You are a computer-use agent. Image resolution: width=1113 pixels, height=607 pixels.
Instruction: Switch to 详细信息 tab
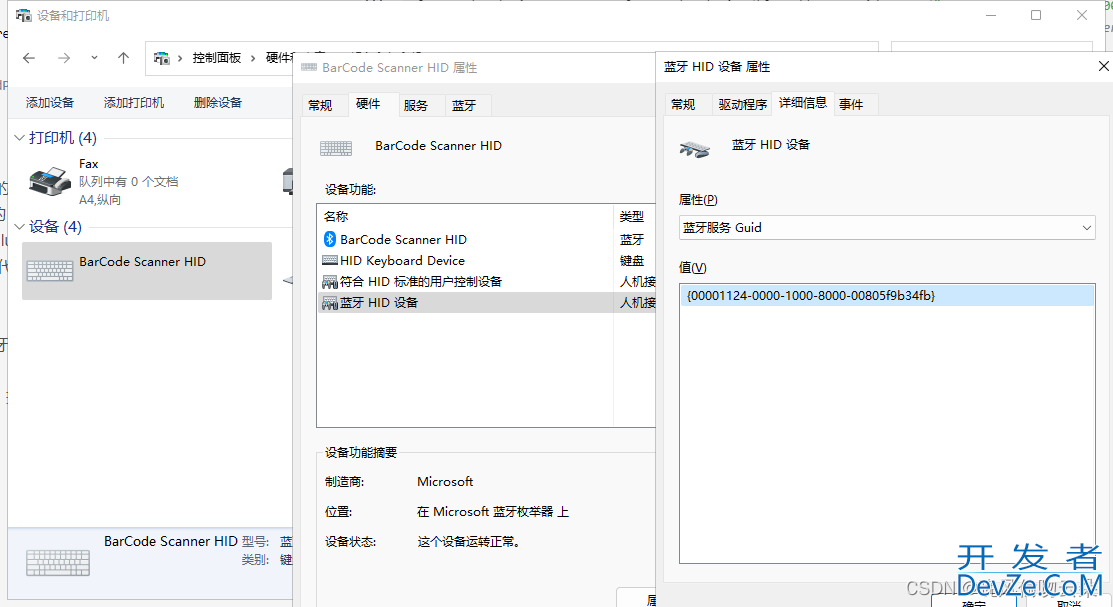click(x=803, y=103)
